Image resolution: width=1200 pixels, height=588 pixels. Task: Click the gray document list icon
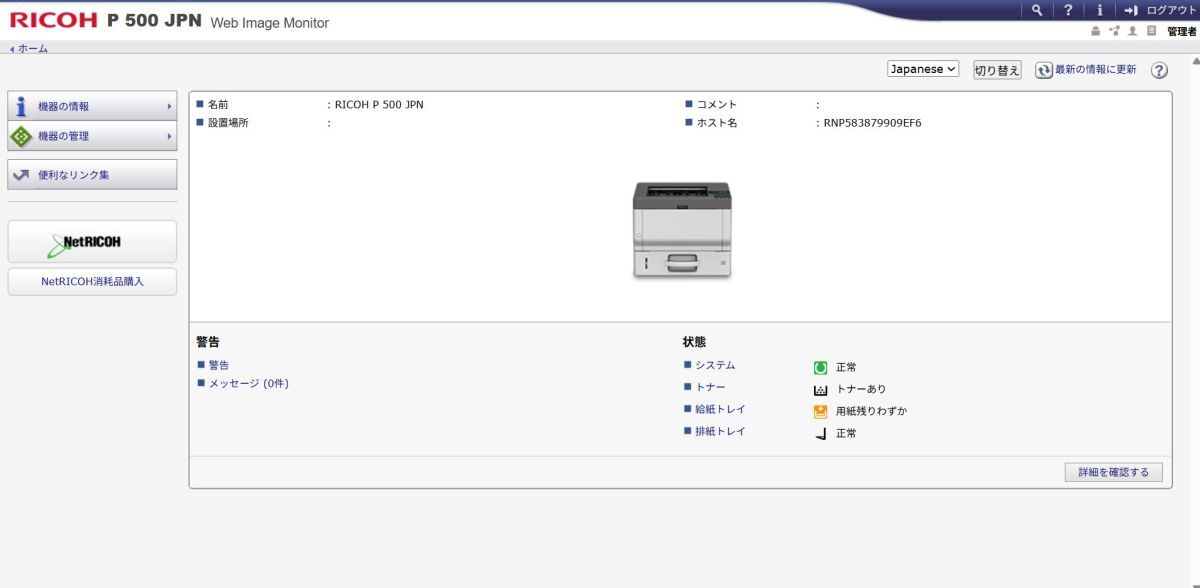tap(1151, 31)
